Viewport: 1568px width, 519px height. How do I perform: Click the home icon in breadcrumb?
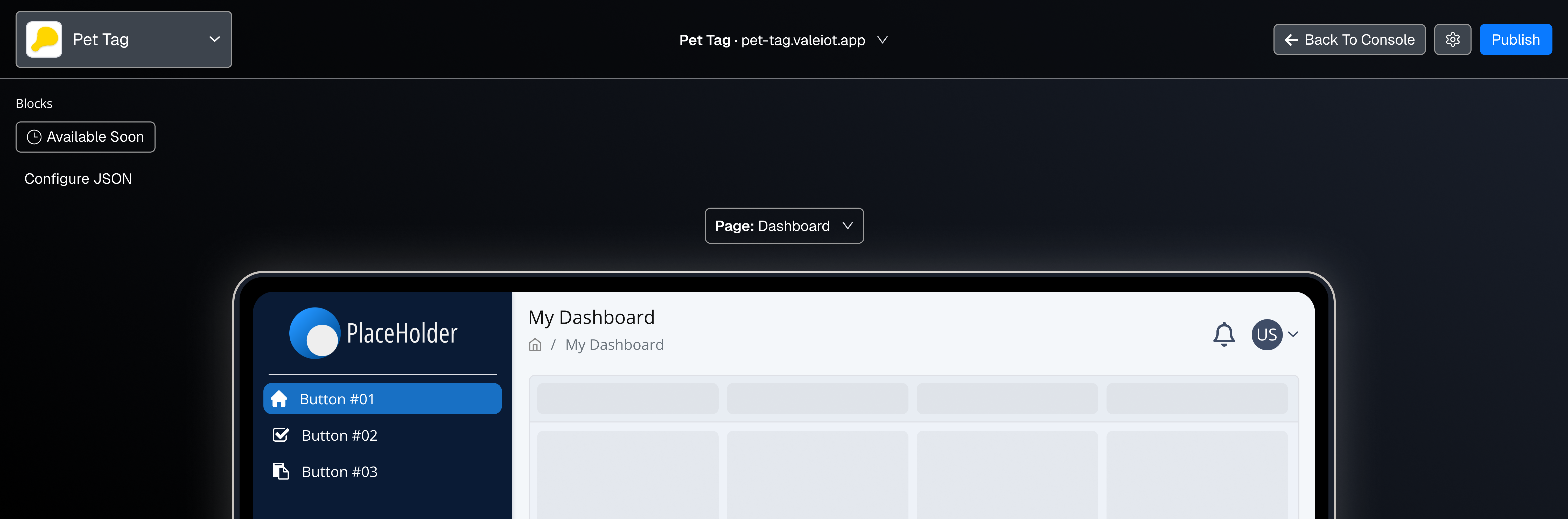[535, 345]
